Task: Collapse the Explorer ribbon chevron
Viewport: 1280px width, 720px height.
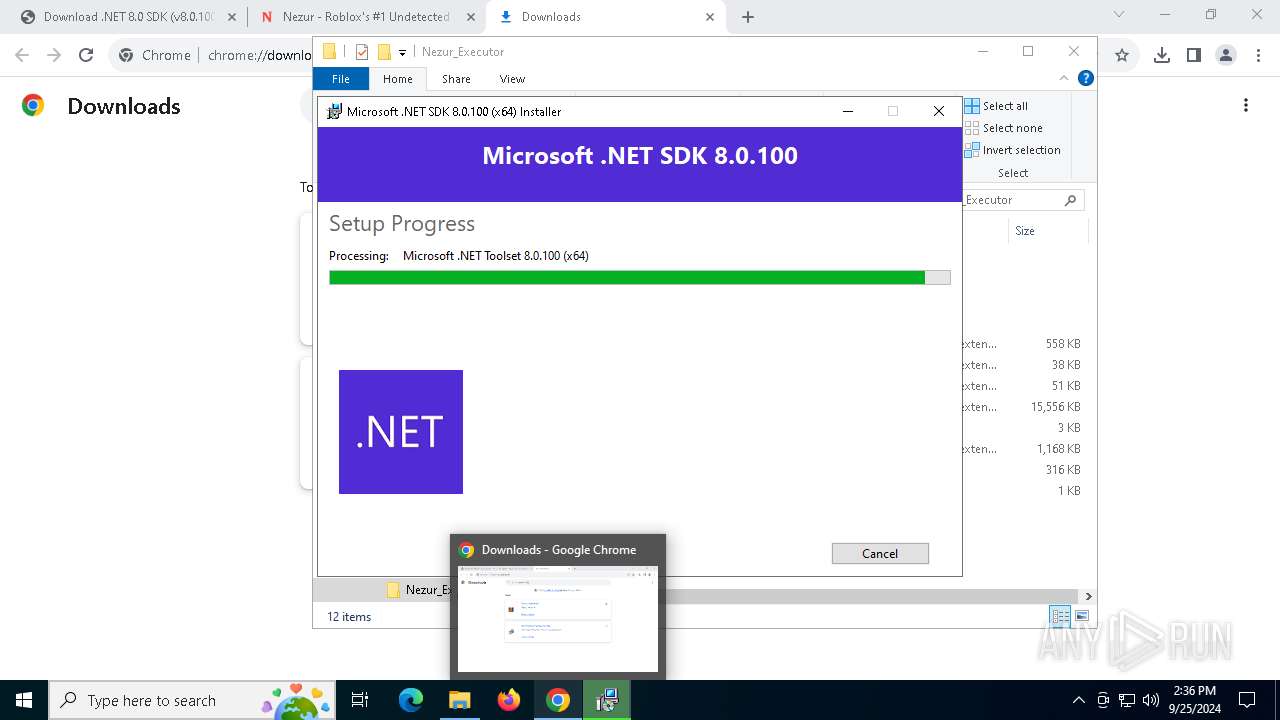Action: click(1064, 78)
